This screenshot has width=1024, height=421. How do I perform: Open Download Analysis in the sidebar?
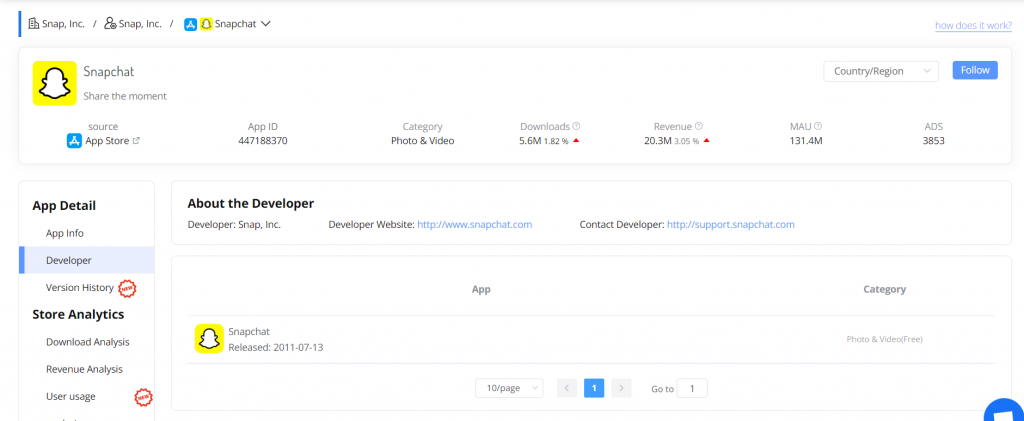pos(87,342)
